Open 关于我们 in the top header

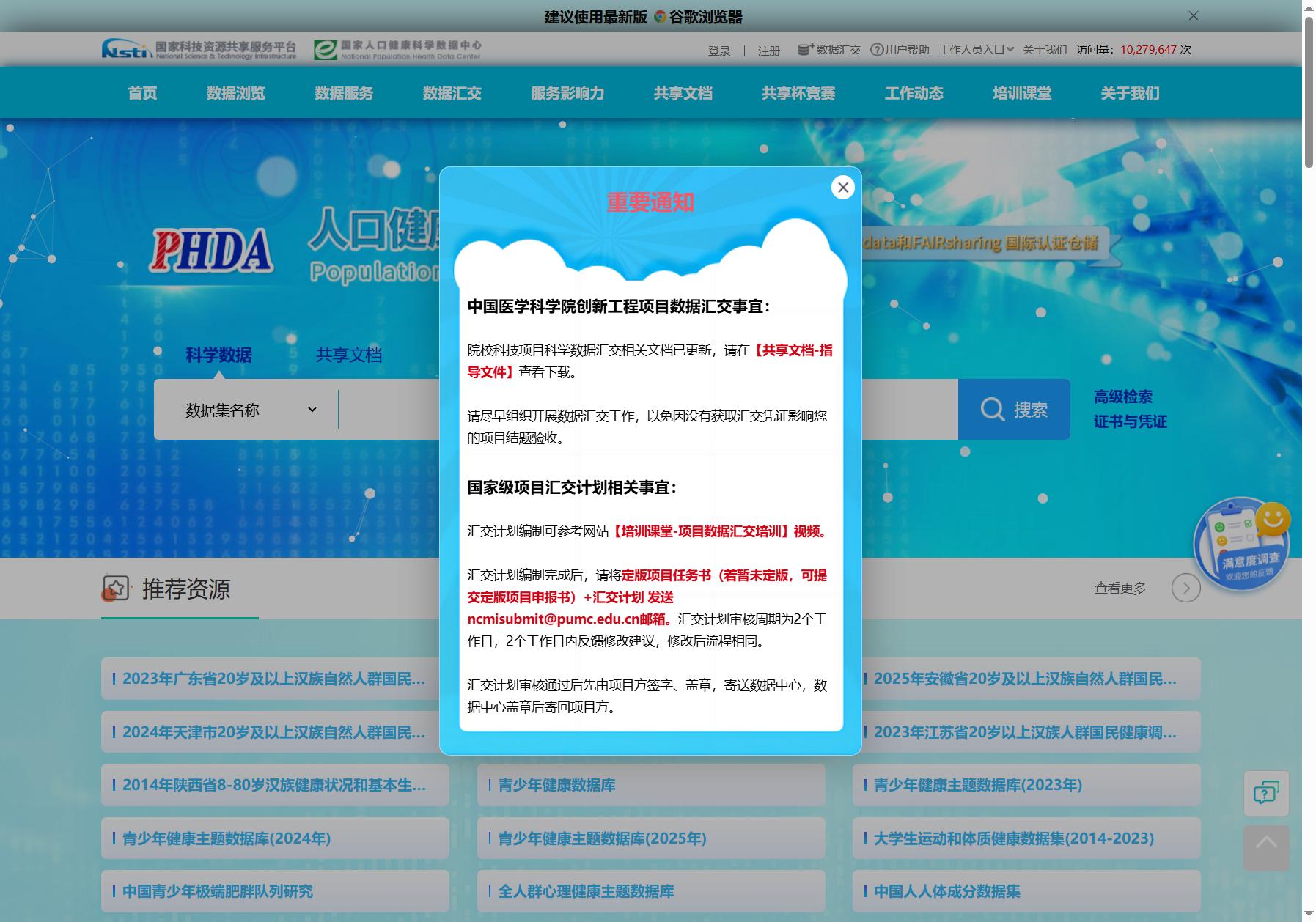click(1045, 49)
